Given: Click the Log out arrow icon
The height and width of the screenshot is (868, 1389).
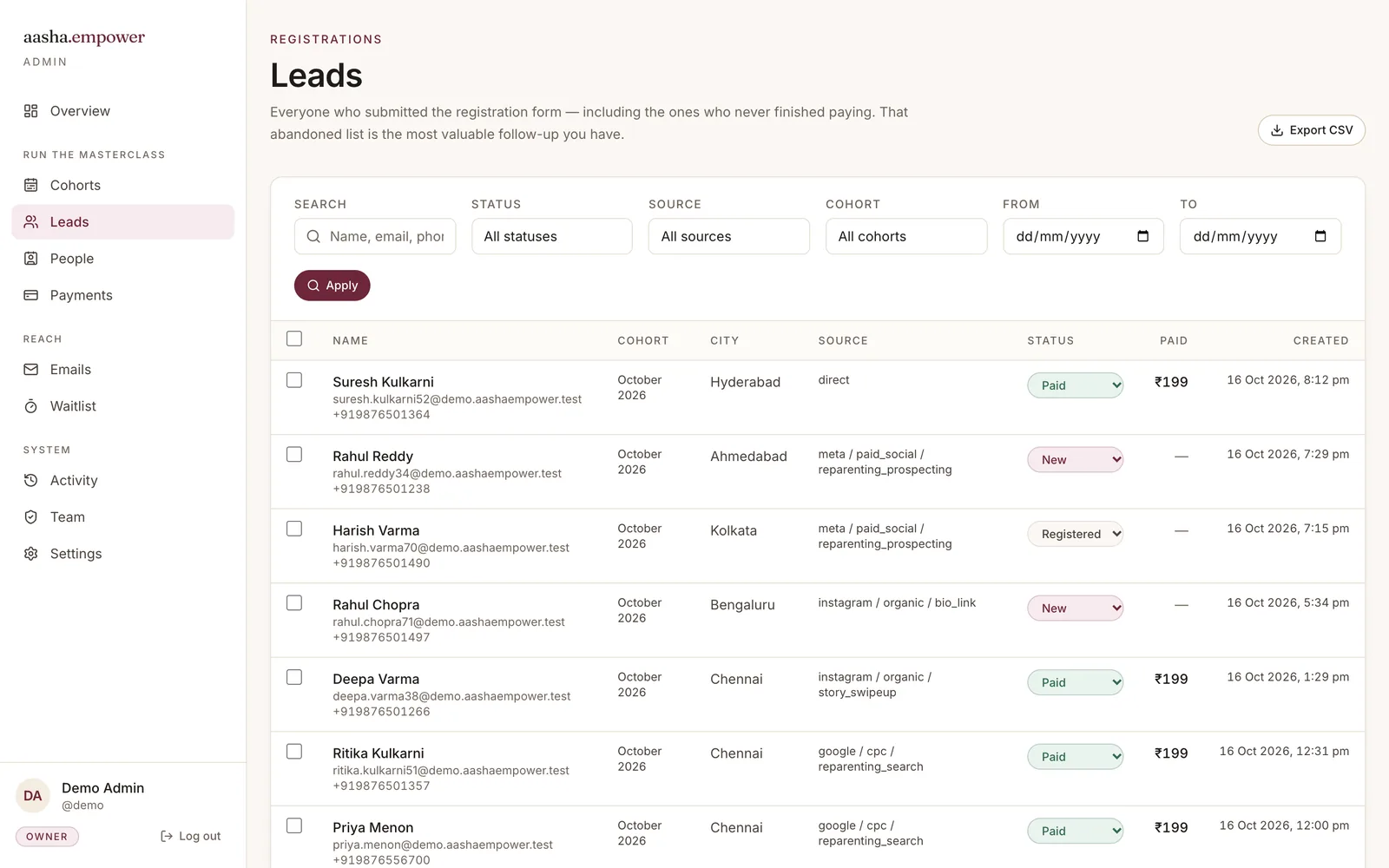Looking at the screenshot, I should 167,836.
